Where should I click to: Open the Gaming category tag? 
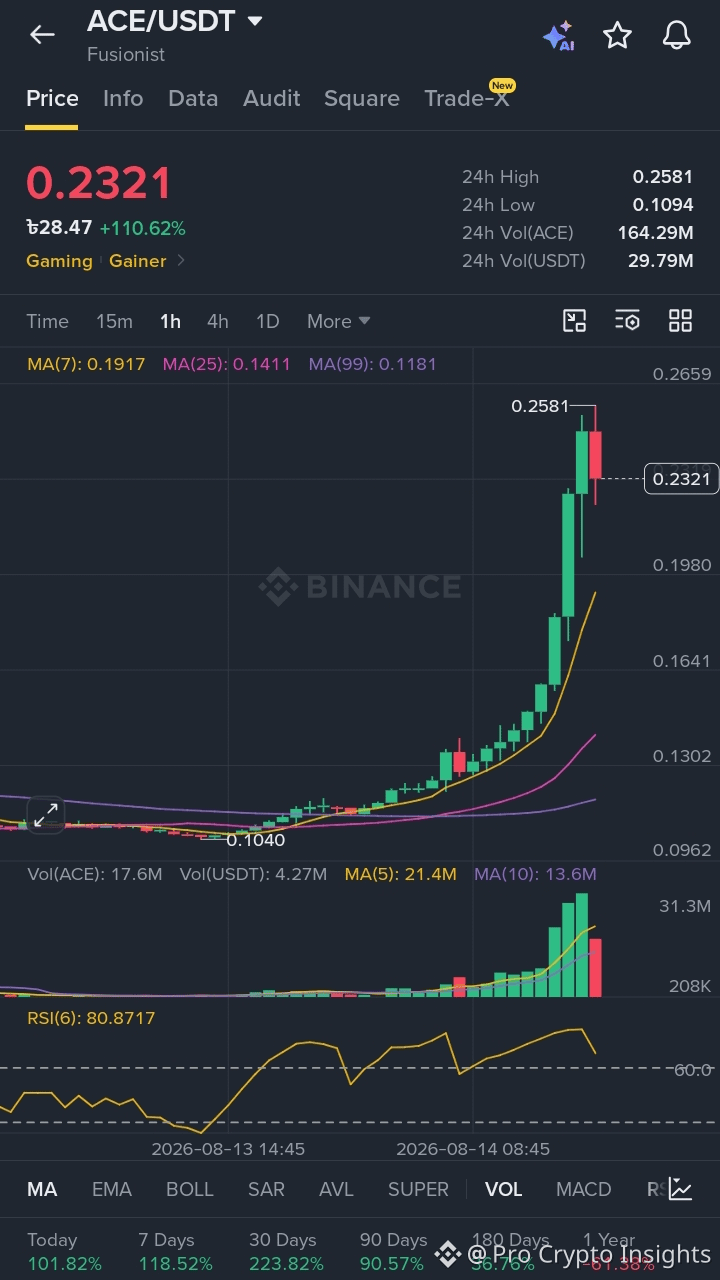click(59, 261)
